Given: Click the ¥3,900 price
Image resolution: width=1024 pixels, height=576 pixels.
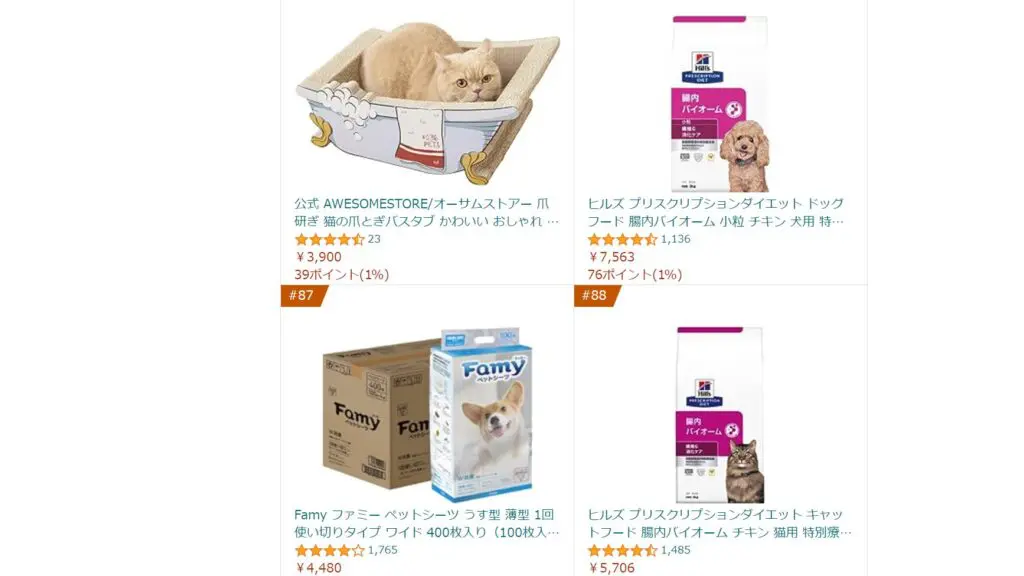Looking at the screenshot, I should (318, 257).
